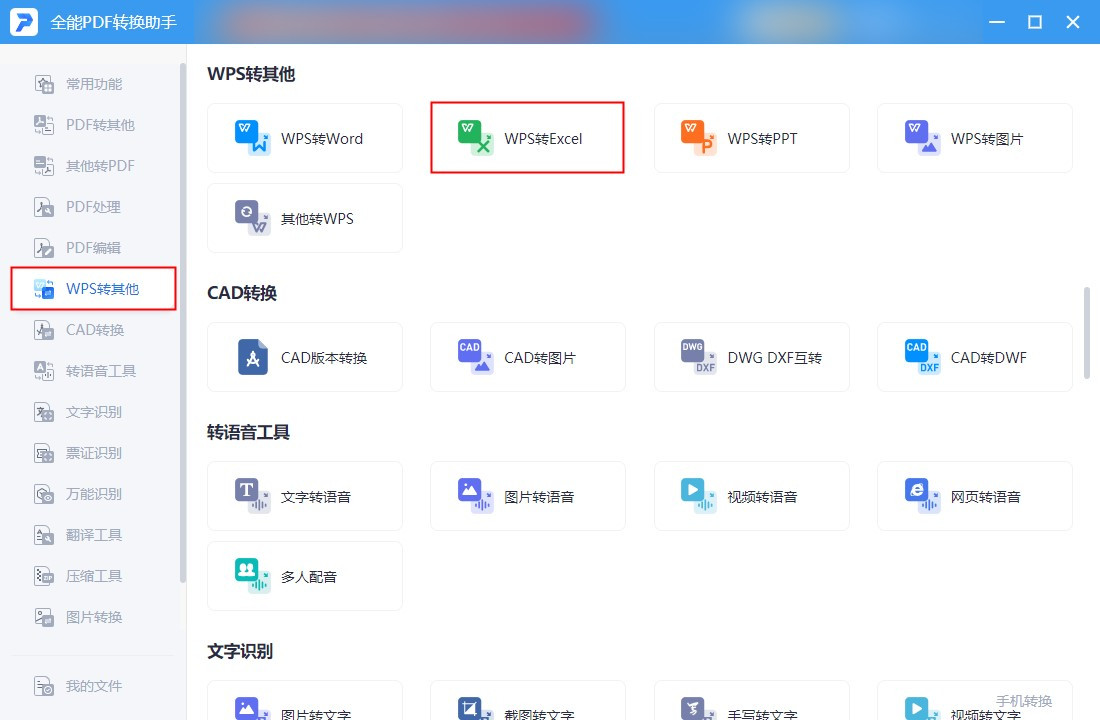Image resolution: width=1100 pixels, height=720 pixels.
Task: Open the 文字识别 sidebar category
Action: 93,412
